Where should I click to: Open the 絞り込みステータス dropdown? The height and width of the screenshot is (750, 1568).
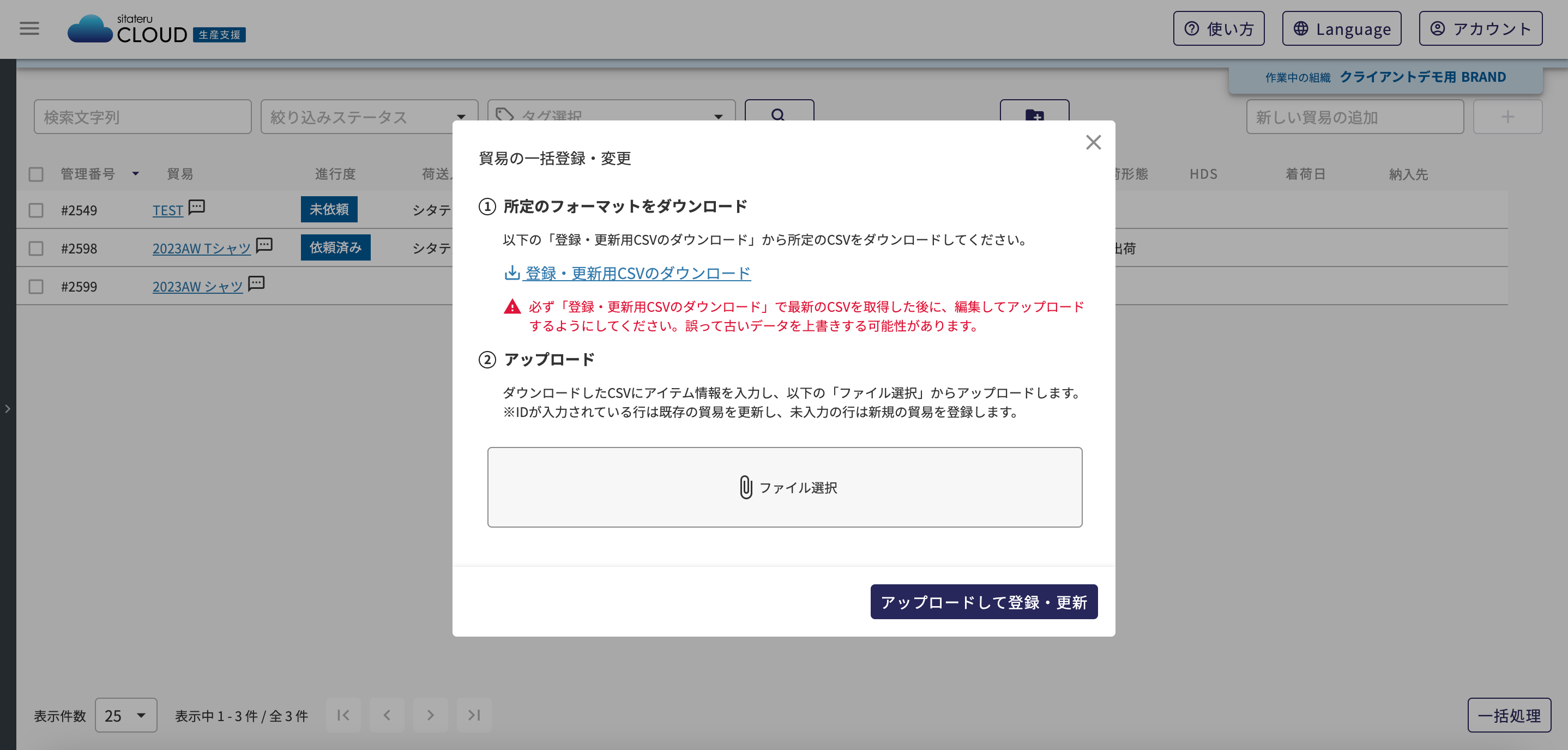(x=369, y=117)
